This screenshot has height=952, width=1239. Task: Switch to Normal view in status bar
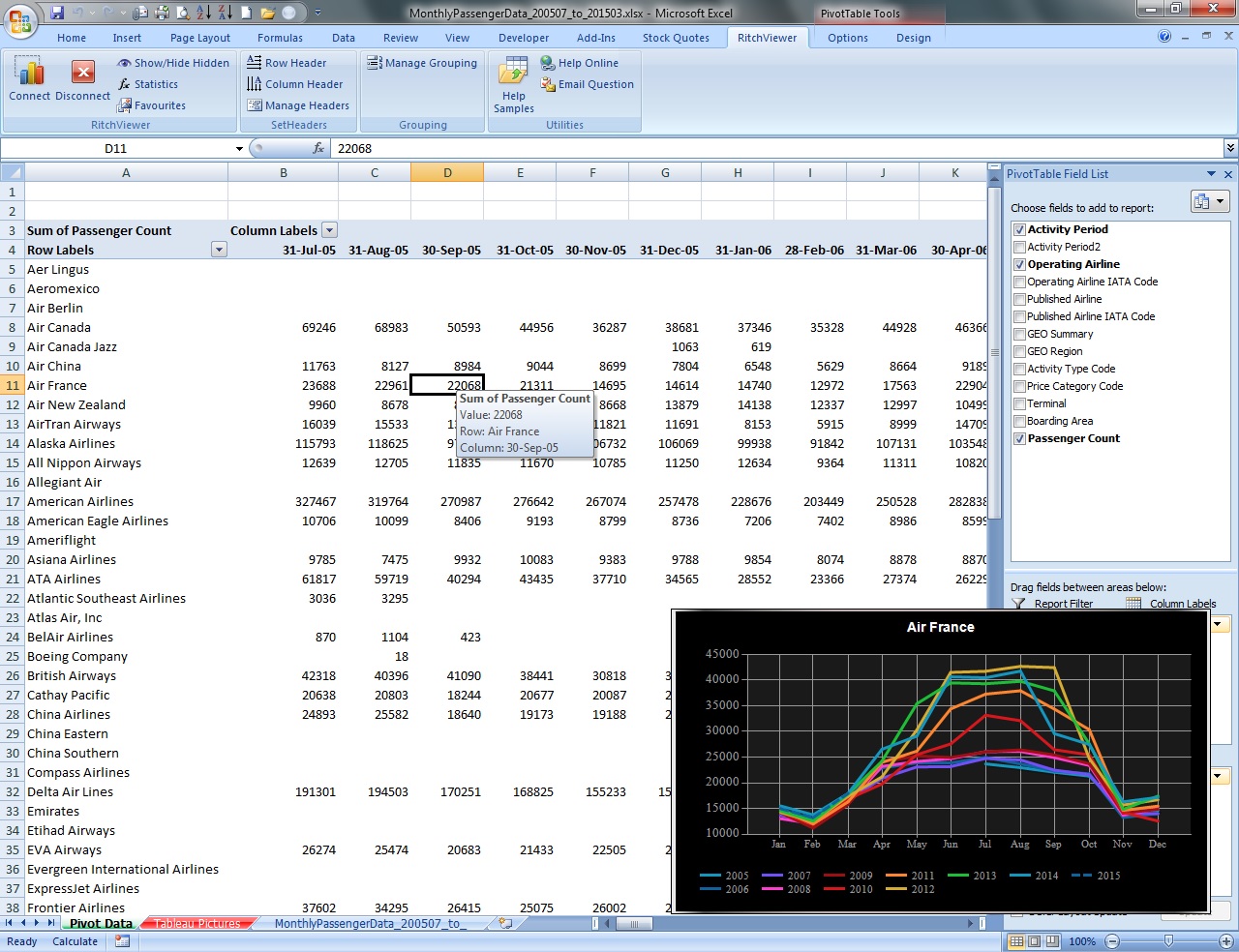[1015, 941]
